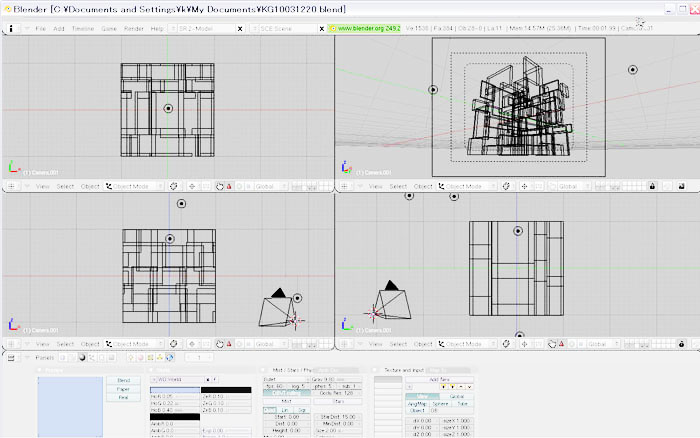
Task: Click Grav 9.80 gravity field
Action: pyautogui.click(x=337, y=379)
